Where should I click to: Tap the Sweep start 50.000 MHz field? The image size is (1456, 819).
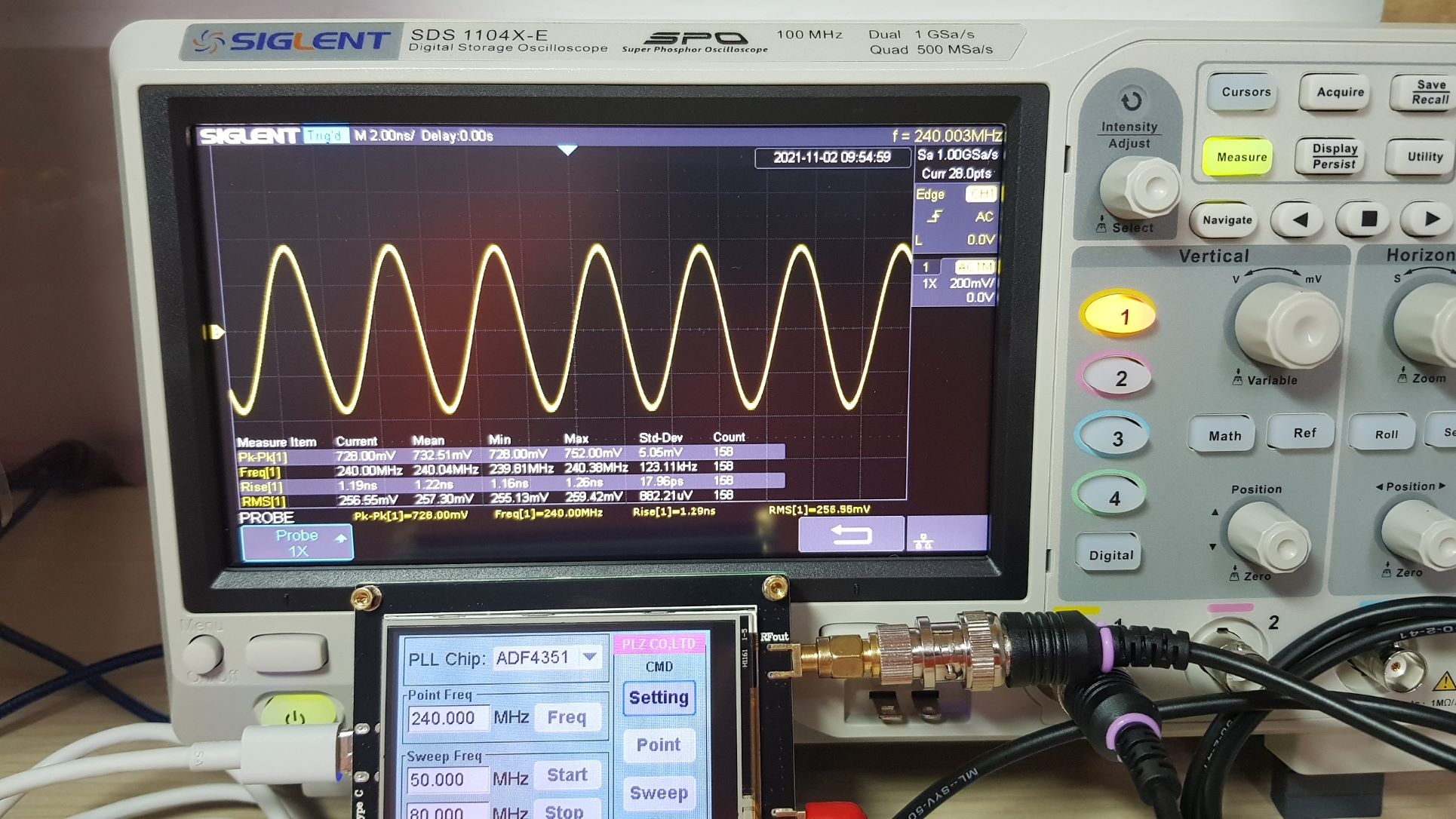[x=447, y=780]
